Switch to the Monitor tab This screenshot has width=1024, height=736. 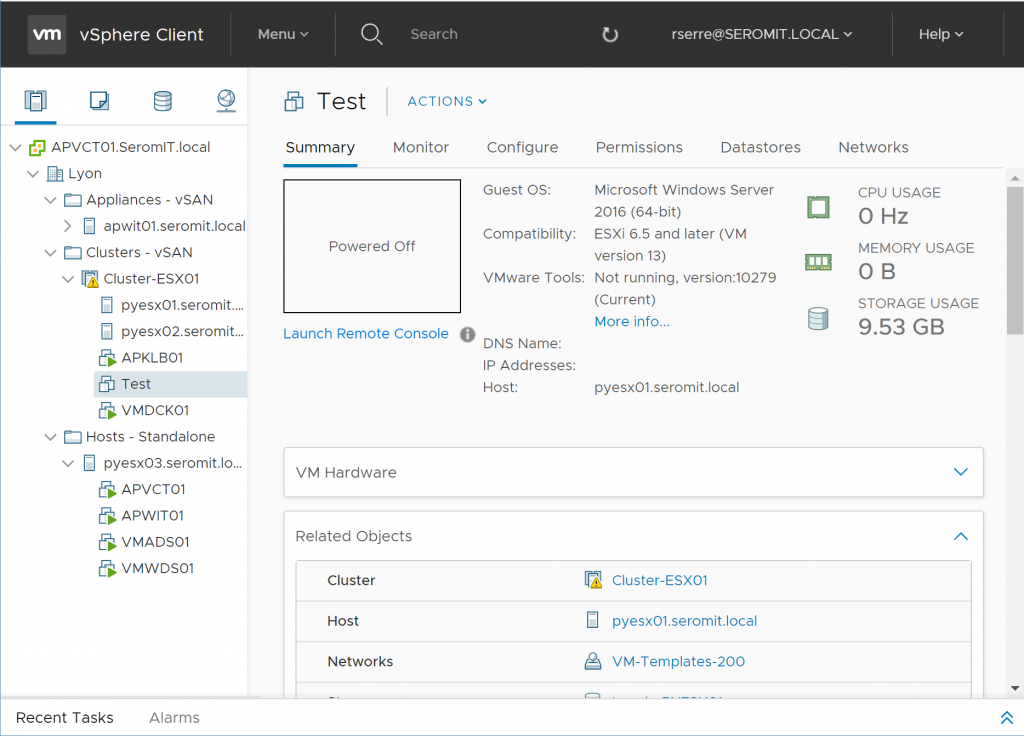click(420, 147)
